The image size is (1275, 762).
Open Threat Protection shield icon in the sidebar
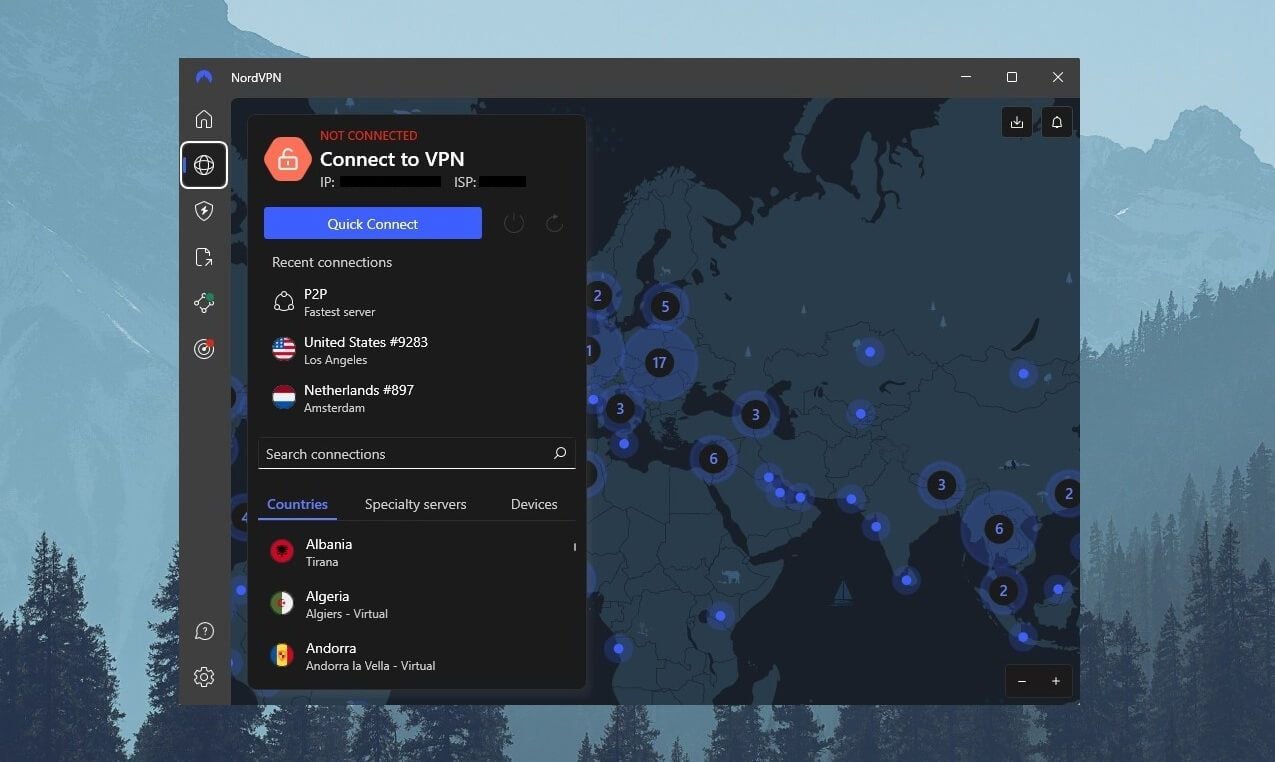[204, 211]
